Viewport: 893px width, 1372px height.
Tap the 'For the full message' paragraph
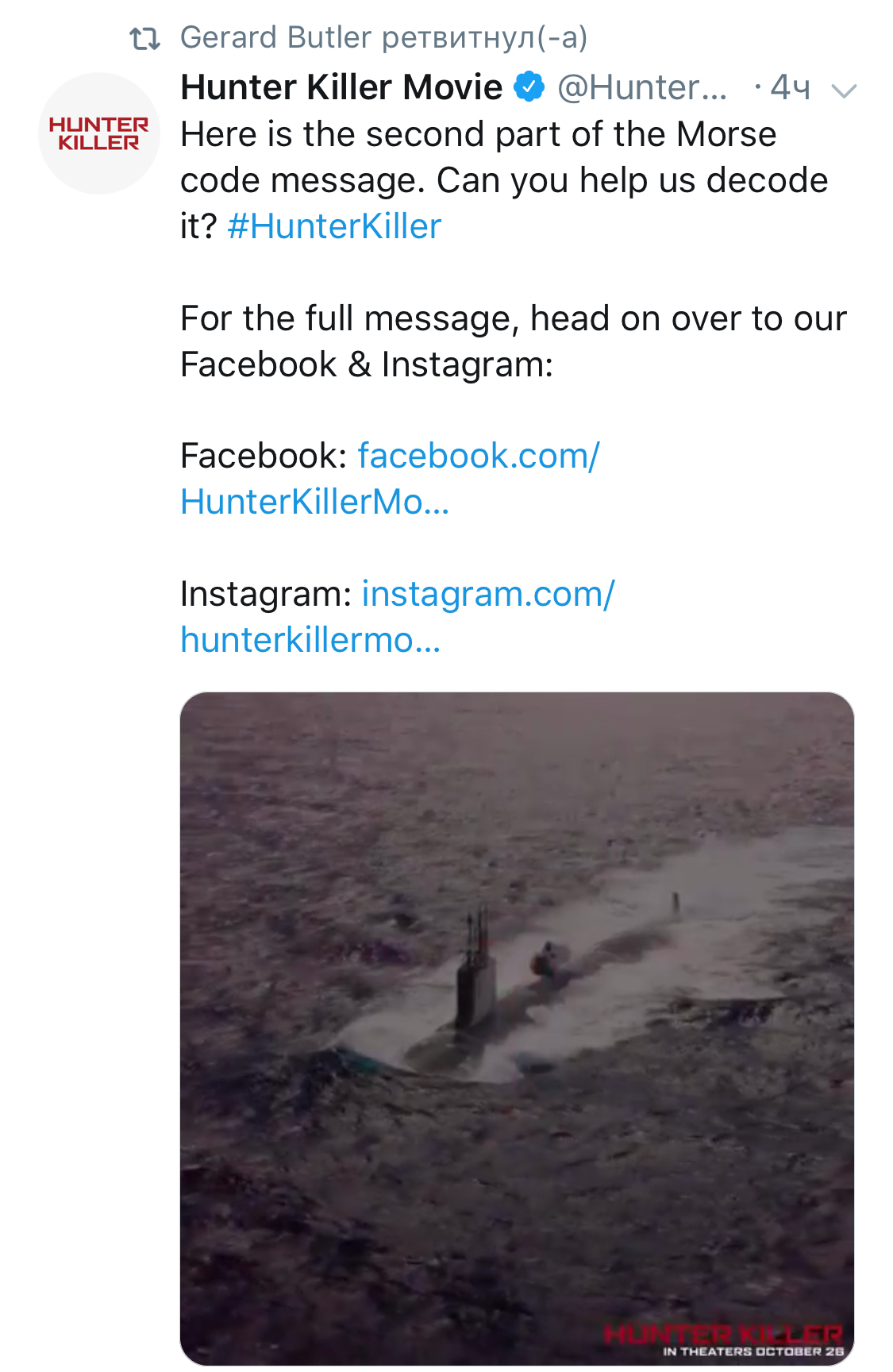tap(513, 341)
